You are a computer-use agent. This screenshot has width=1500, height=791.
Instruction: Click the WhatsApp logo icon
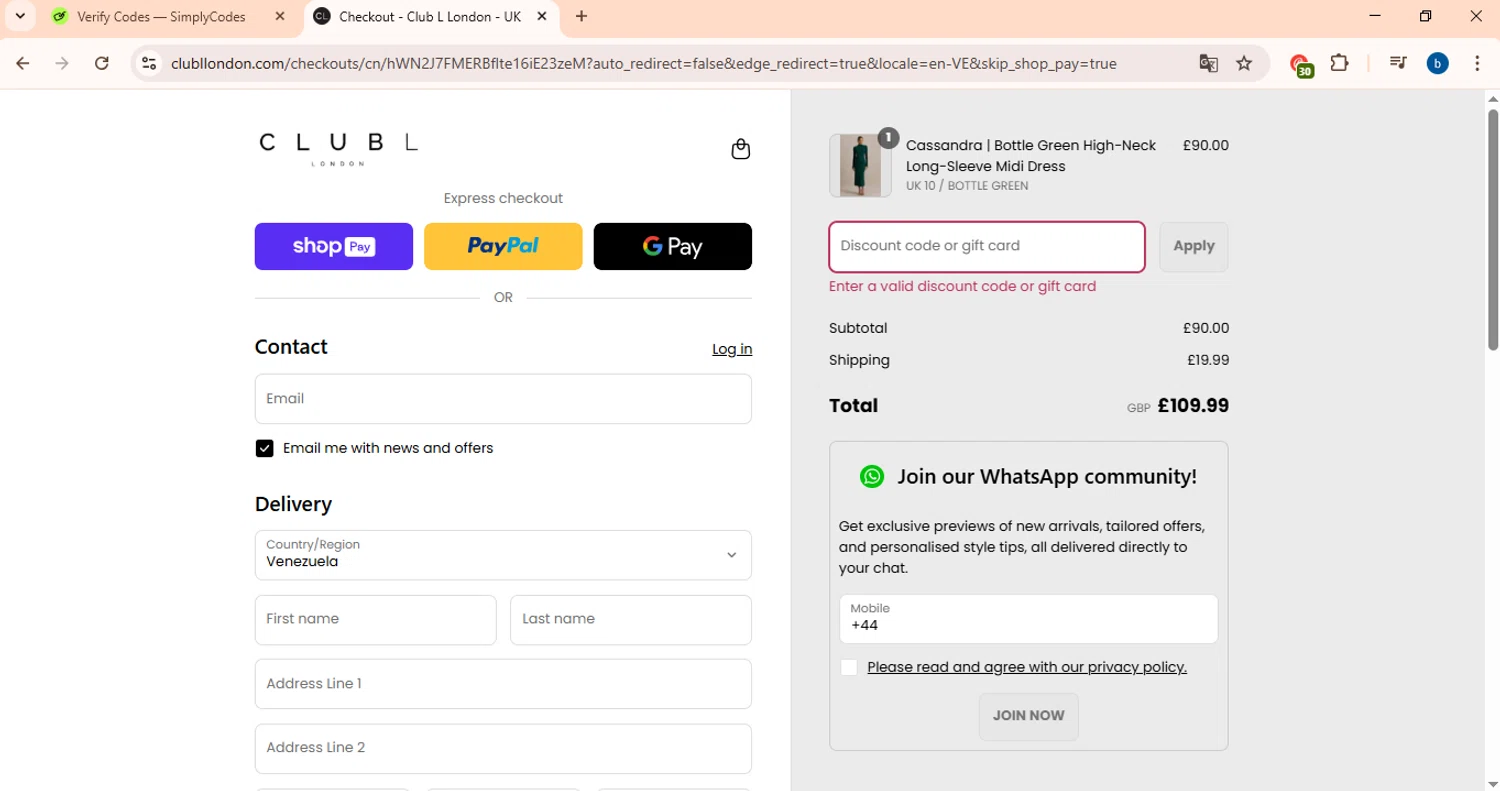872,476
